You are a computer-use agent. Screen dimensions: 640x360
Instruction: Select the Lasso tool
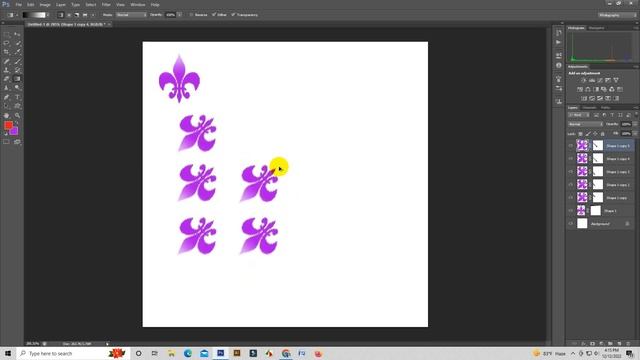pyautogui.click(x=7, y=43)
